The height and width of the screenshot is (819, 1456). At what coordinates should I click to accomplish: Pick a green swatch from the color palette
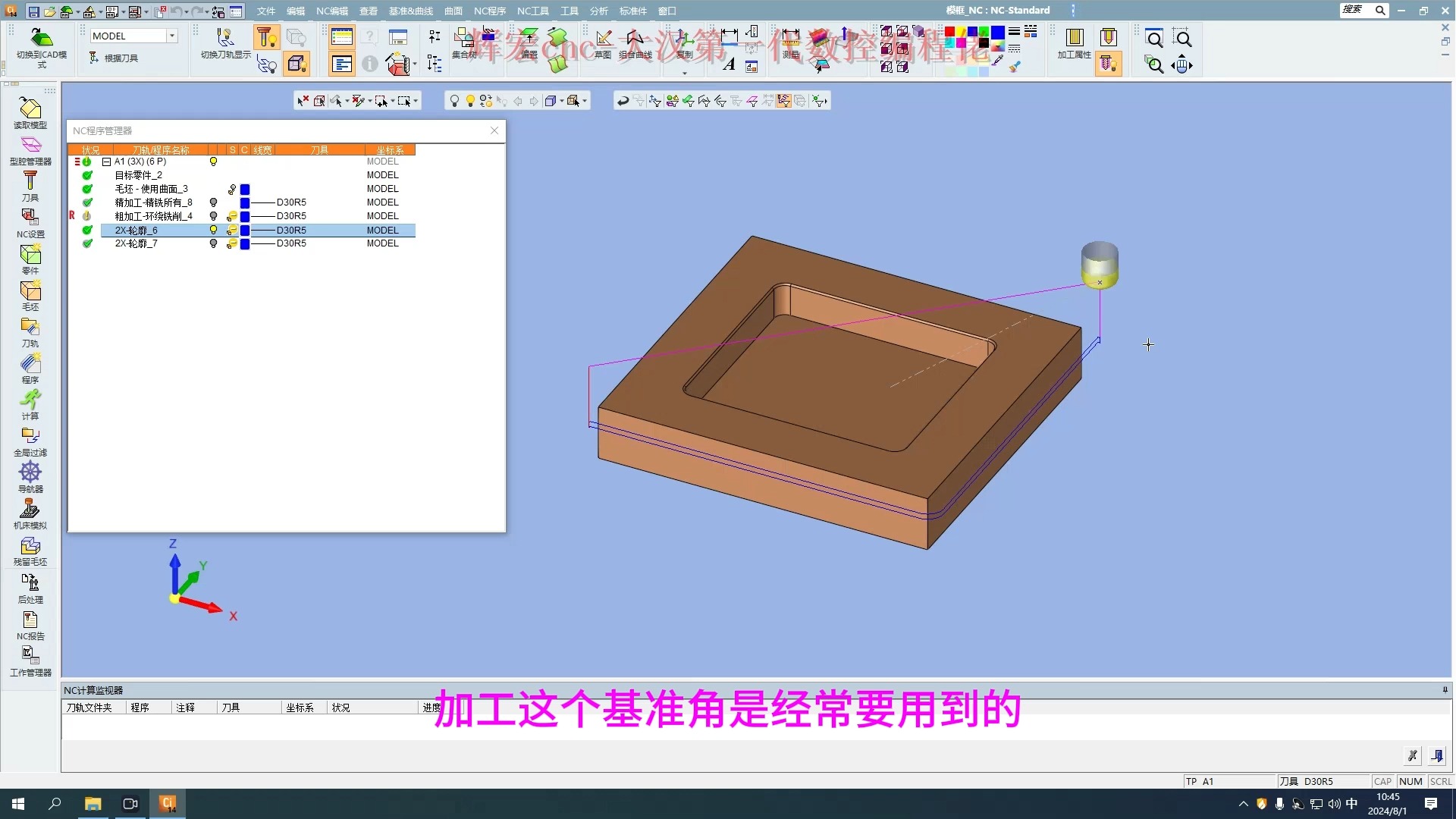tap(984, 31)
